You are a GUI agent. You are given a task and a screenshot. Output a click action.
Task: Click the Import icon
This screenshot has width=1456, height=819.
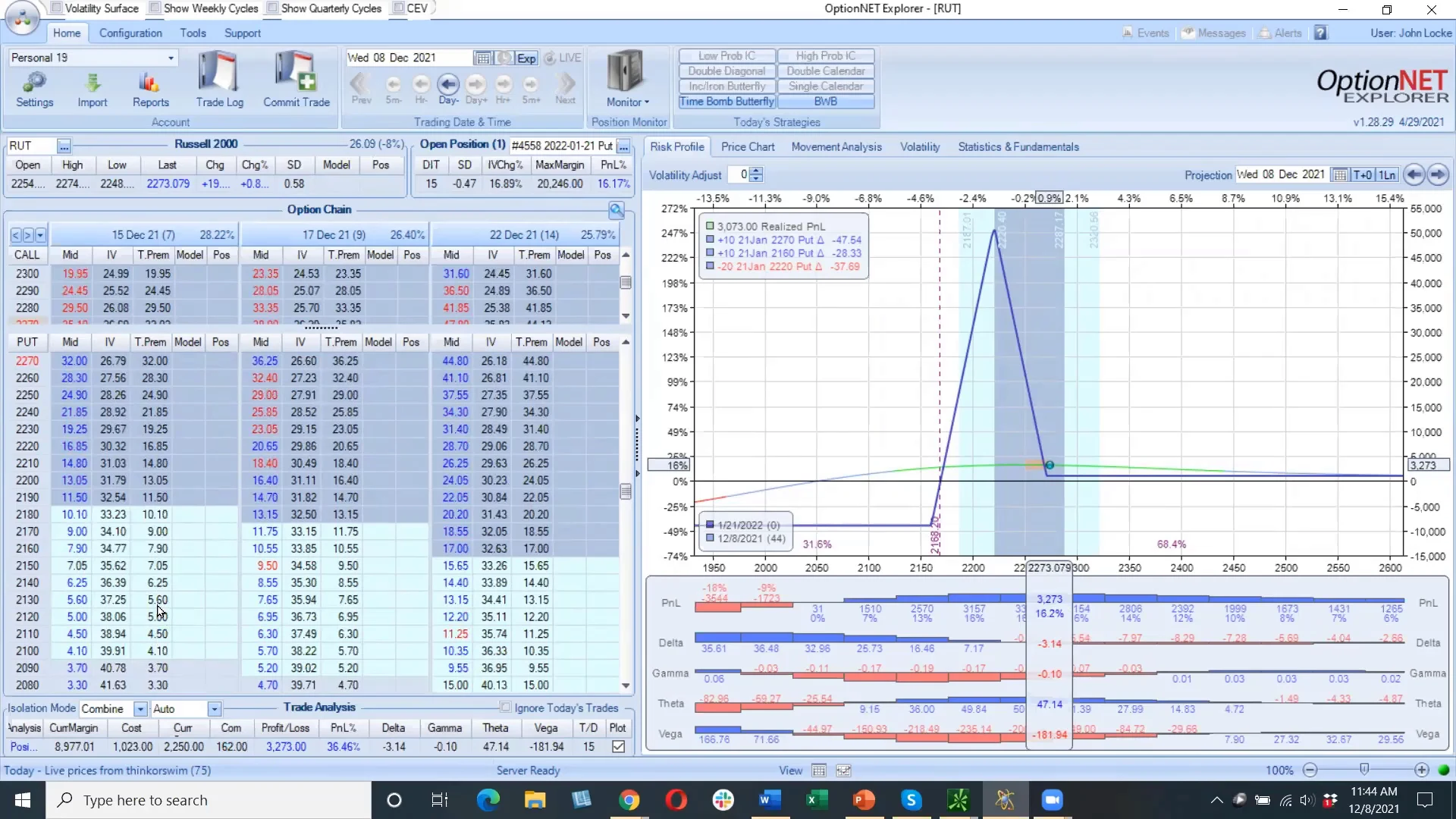point(93,89)
